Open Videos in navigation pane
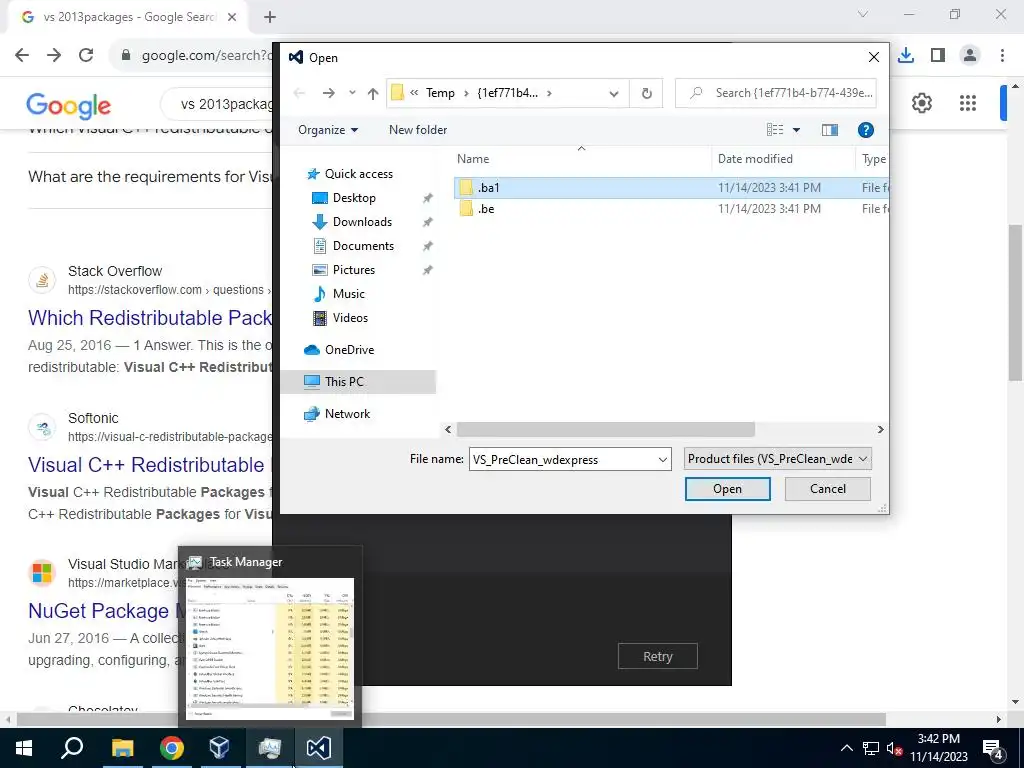Screen dimensions: 1024x768 click(349, 318)
